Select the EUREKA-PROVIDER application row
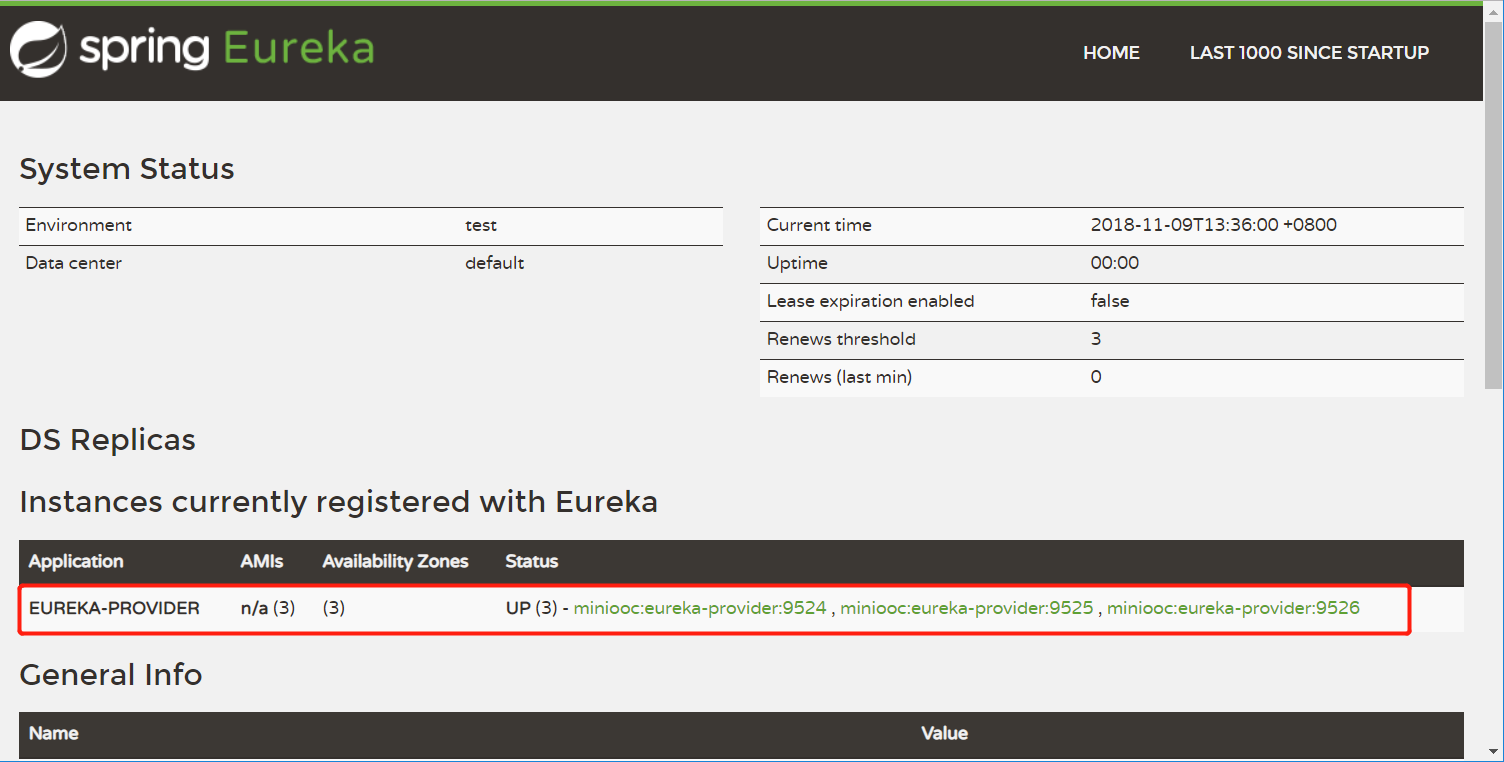The width and height of the screenshot is (1504, 762). 116,607
